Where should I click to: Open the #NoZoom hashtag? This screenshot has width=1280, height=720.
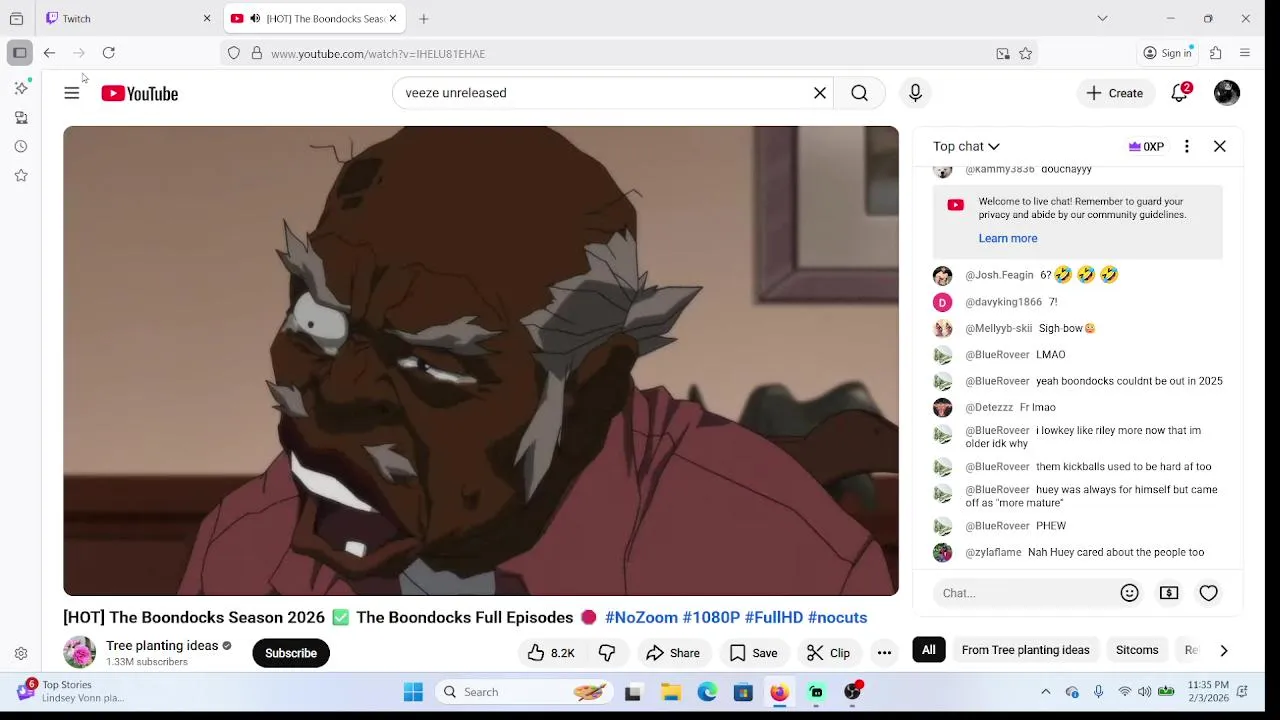642,618
